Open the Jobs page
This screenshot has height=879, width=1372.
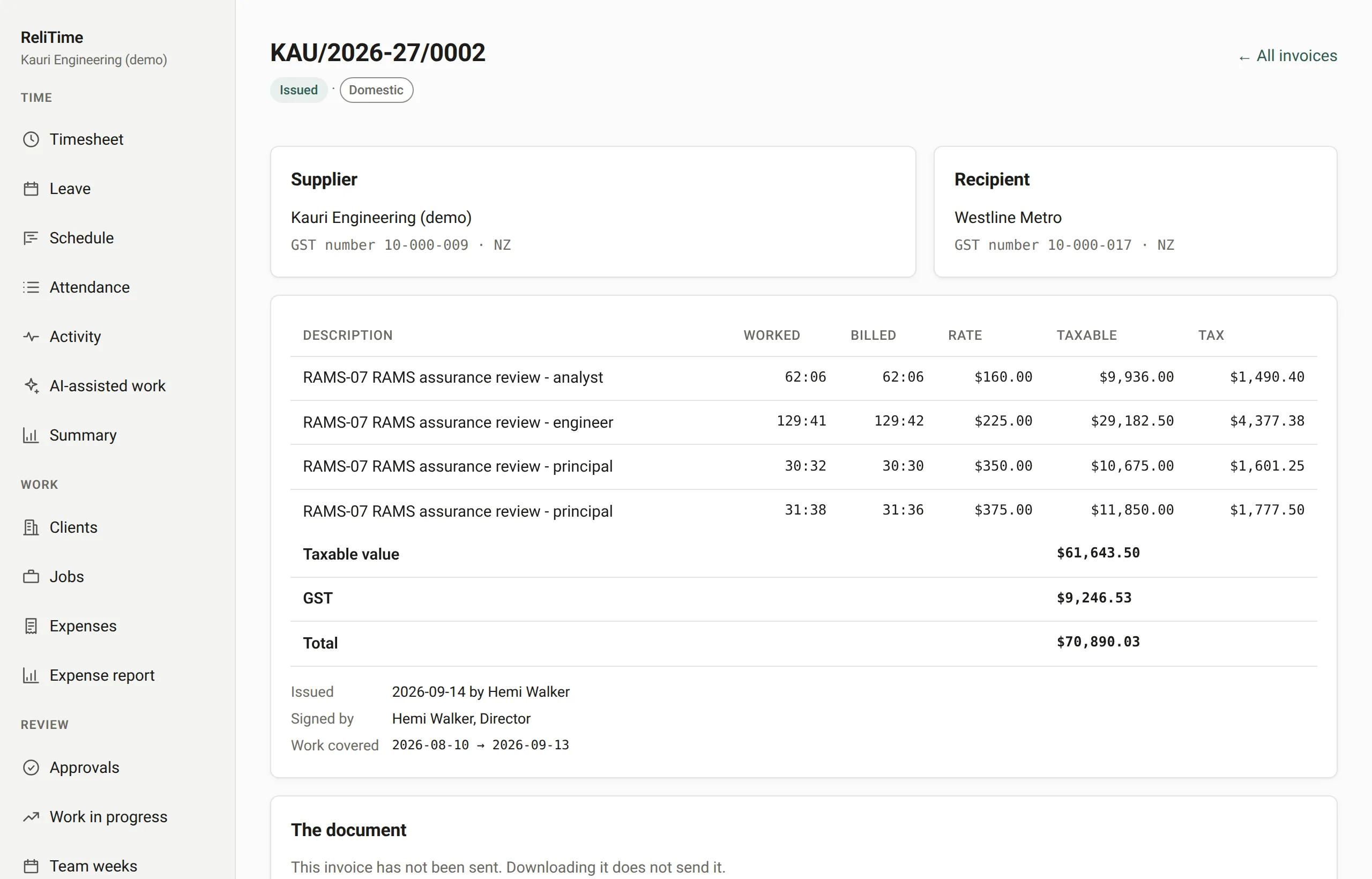tap(67, 577)
